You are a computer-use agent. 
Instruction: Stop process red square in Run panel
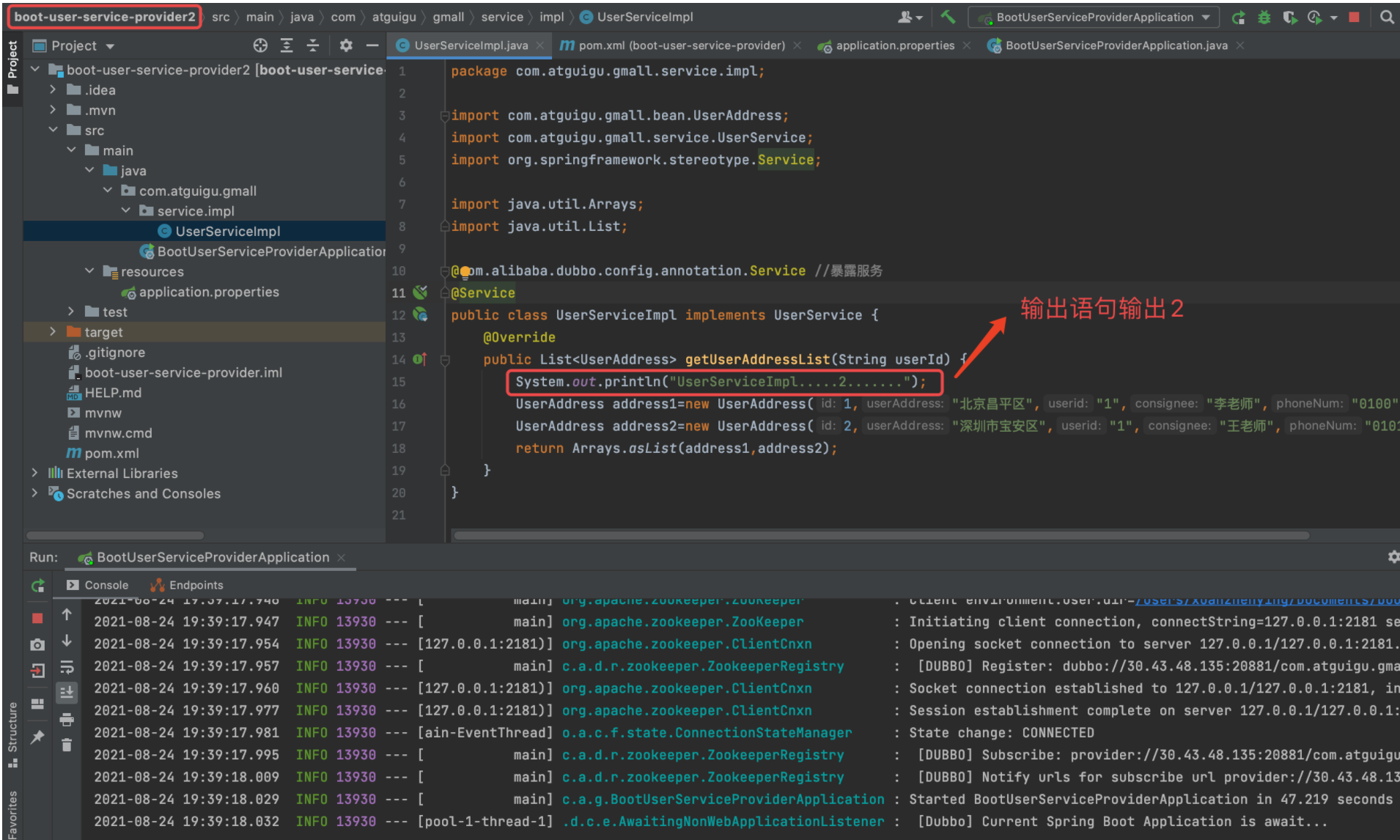(x=37, y=618)
